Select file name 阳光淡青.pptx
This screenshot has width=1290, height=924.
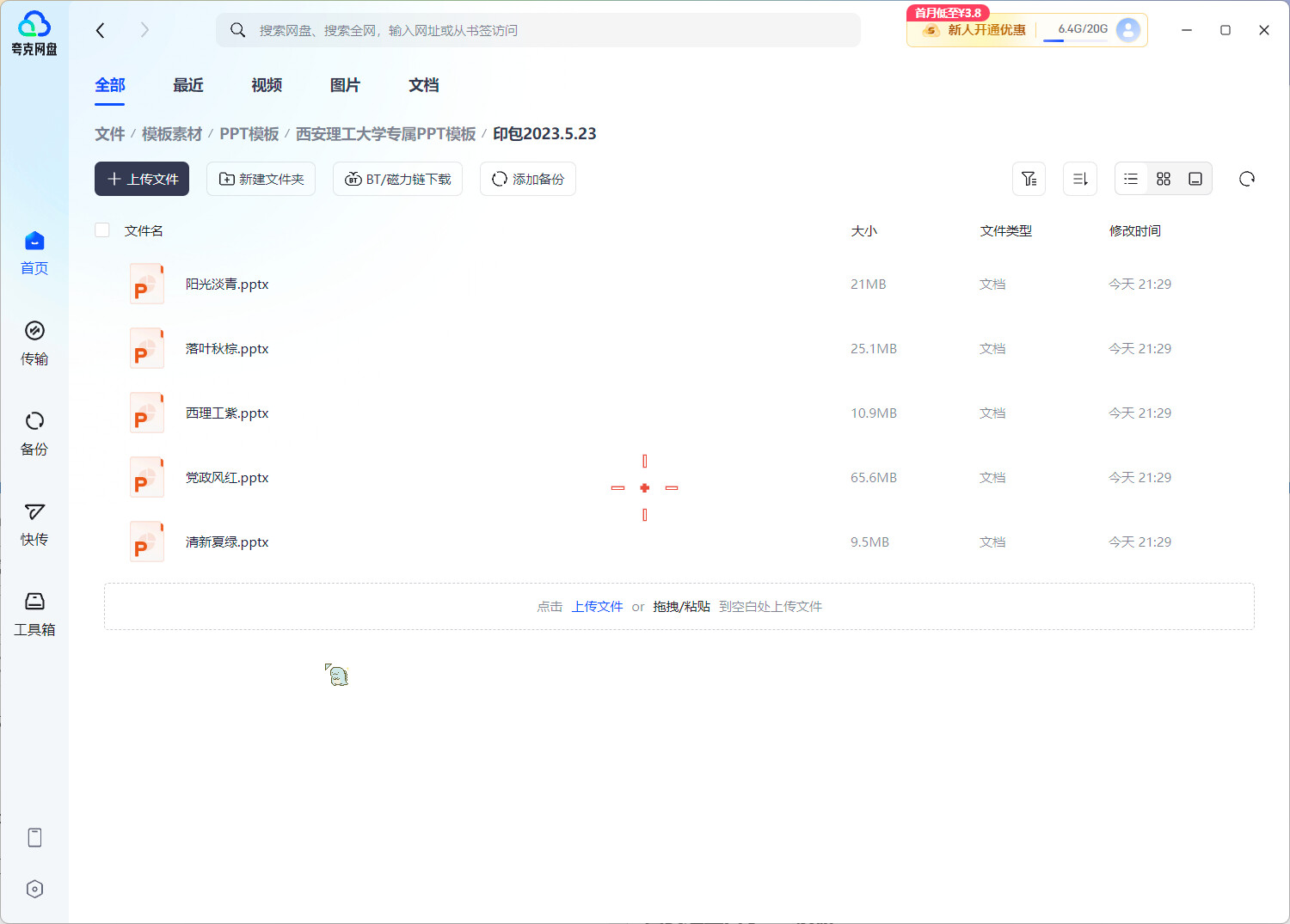tap(227, 284)
